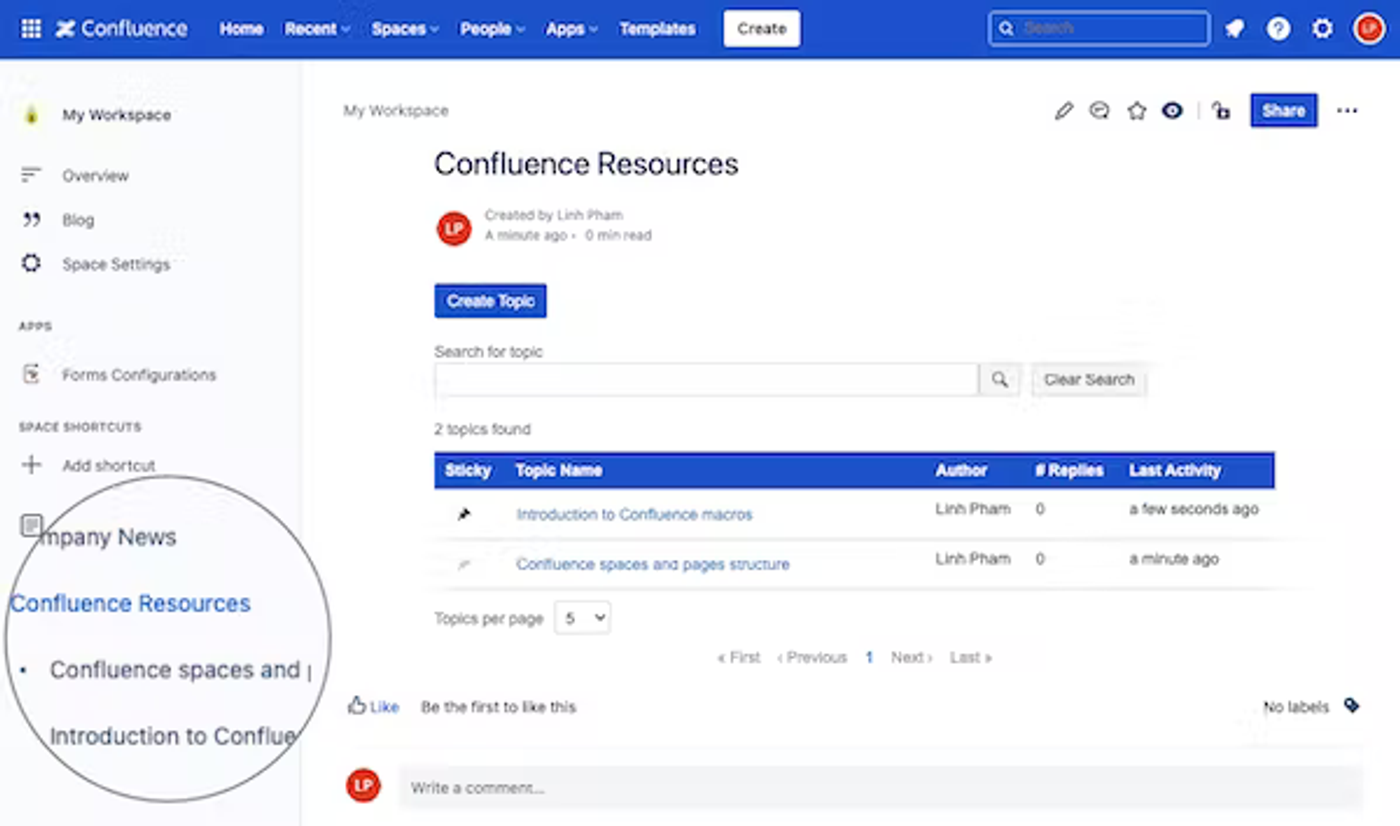
Task: Click the author LP avatar under title
Action: pyautogui.click(x=454, y=229)
